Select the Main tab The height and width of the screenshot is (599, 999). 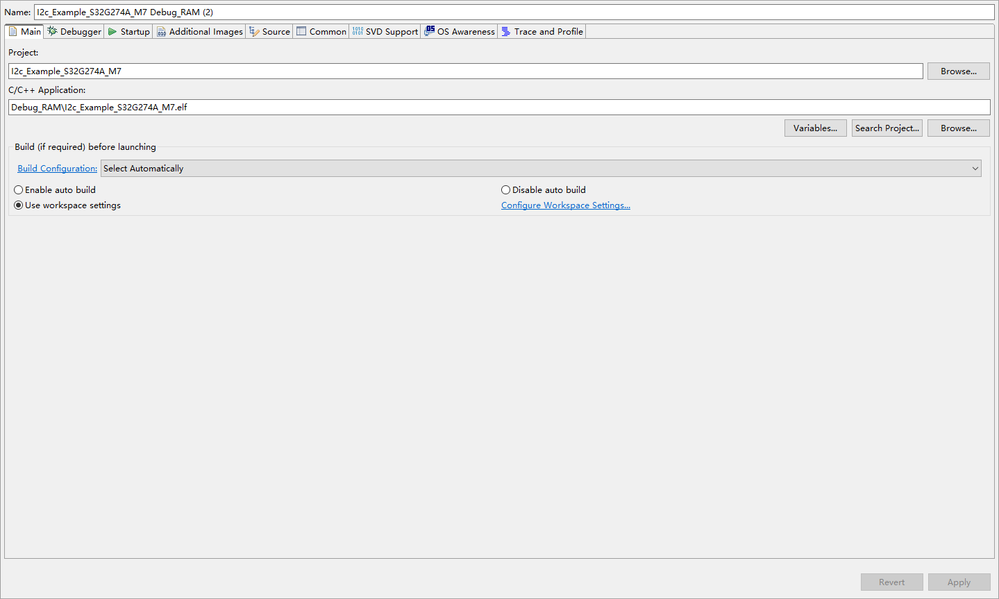[x=24, y=31]
